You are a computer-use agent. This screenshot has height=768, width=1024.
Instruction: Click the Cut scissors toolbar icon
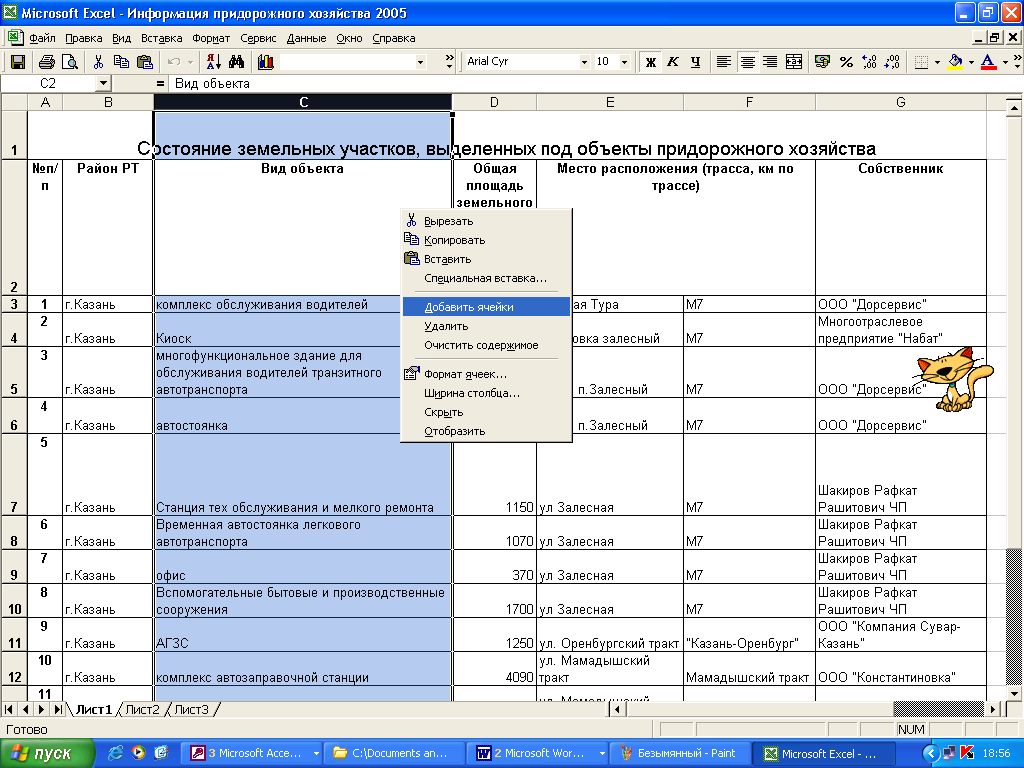click(x=98, y=62)
